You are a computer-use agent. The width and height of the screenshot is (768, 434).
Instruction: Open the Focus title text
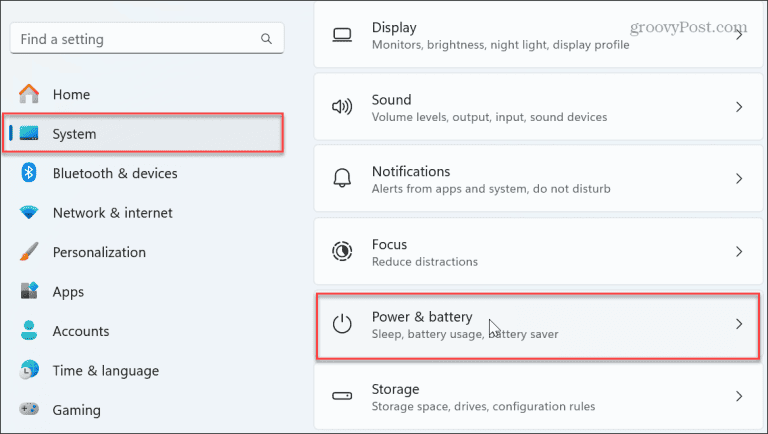389,244
